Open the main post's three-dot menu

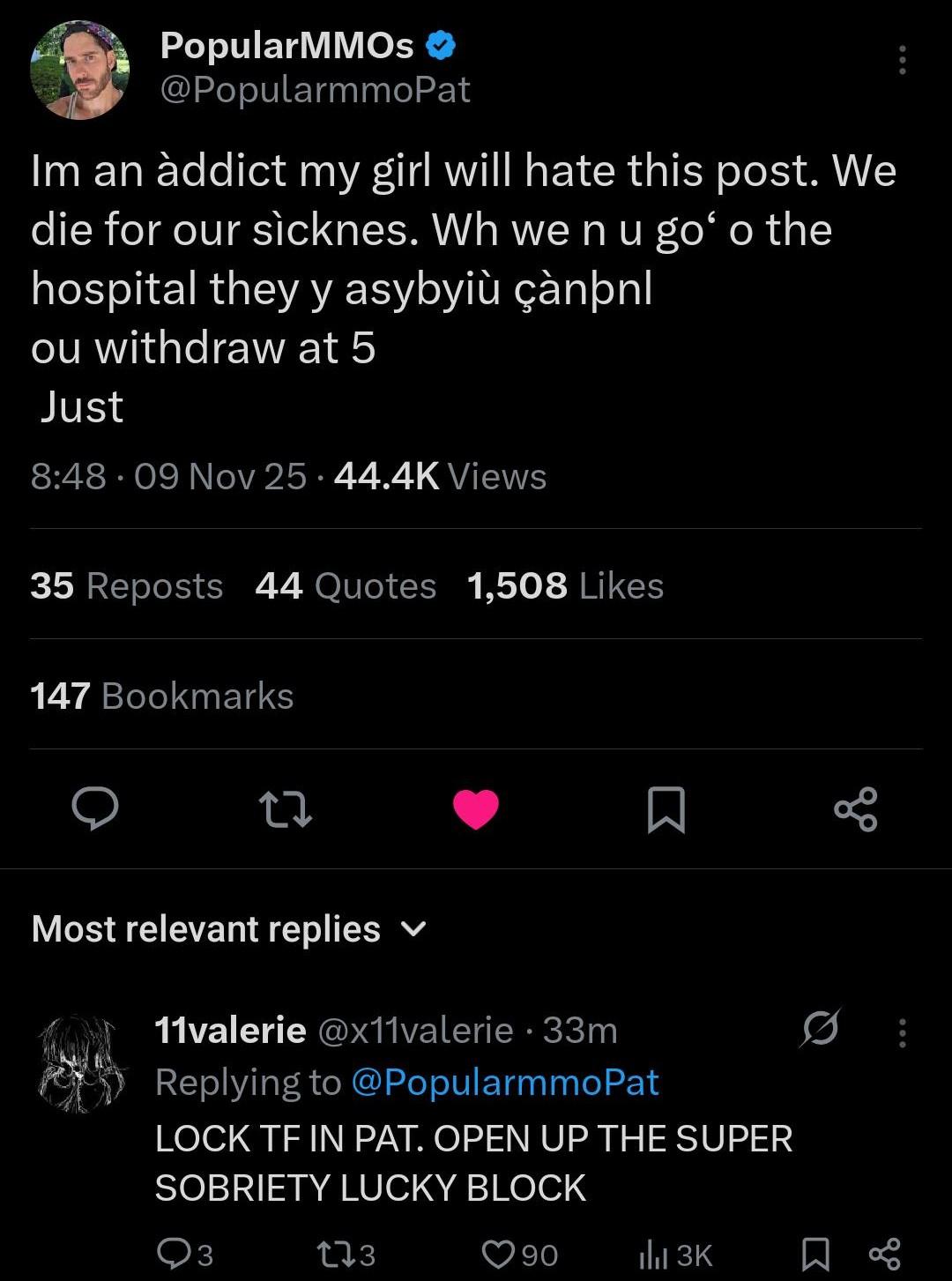point(902,60)
